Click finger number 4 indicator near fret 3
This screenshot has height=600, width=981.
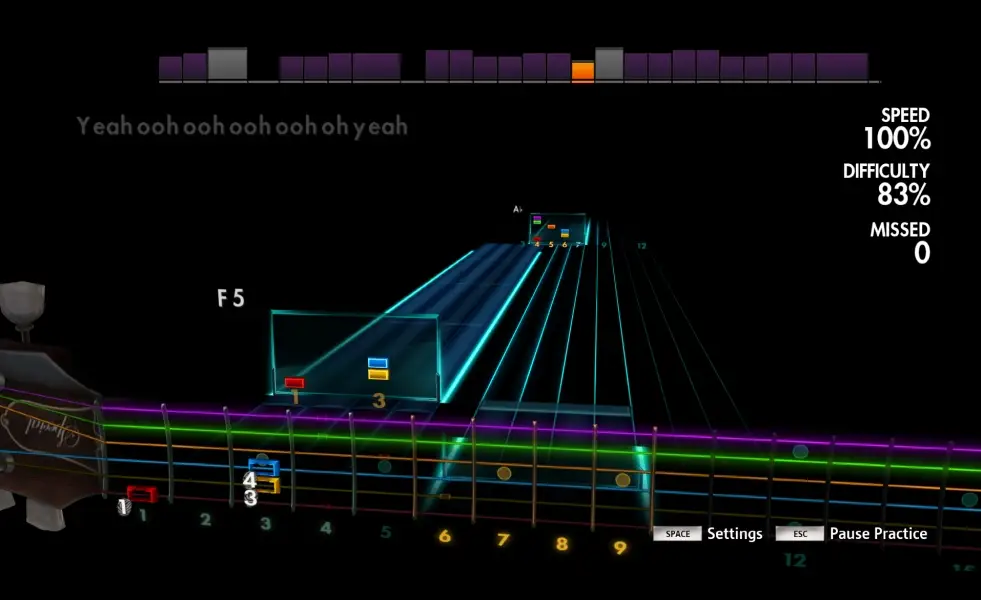click(x=250, y=480)
